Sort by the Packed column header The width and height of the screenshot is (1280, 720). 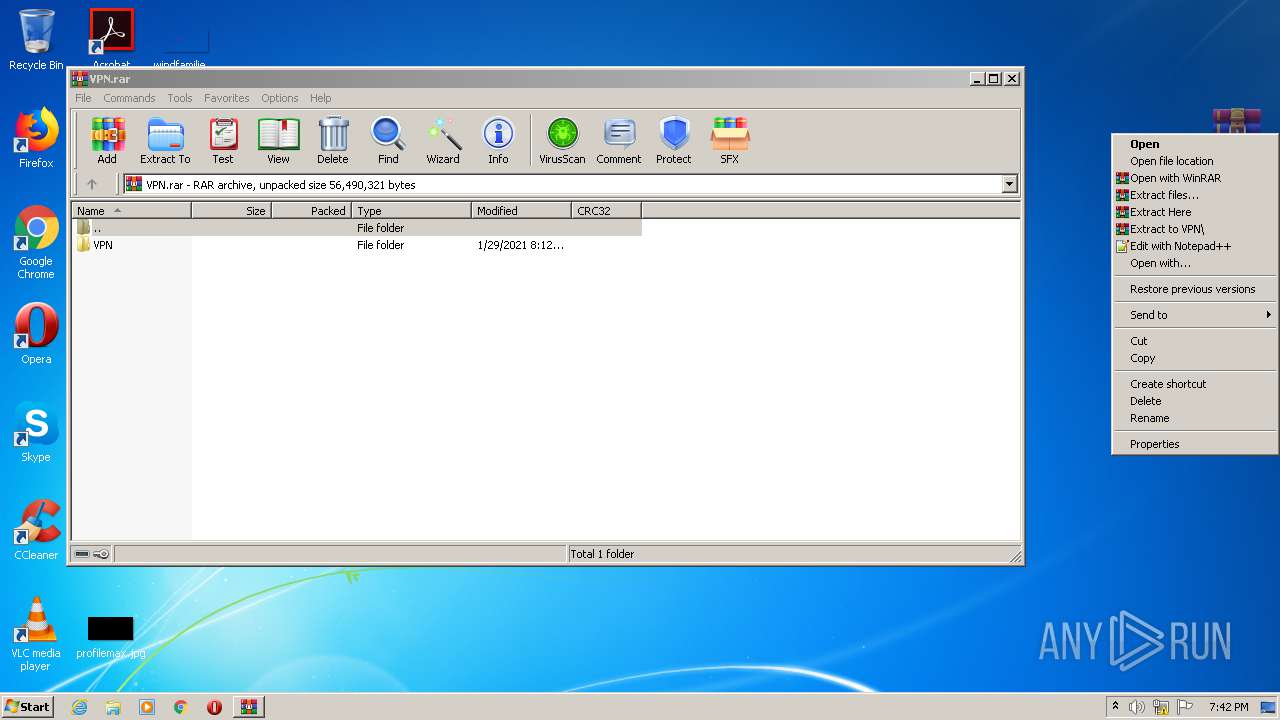311,211
